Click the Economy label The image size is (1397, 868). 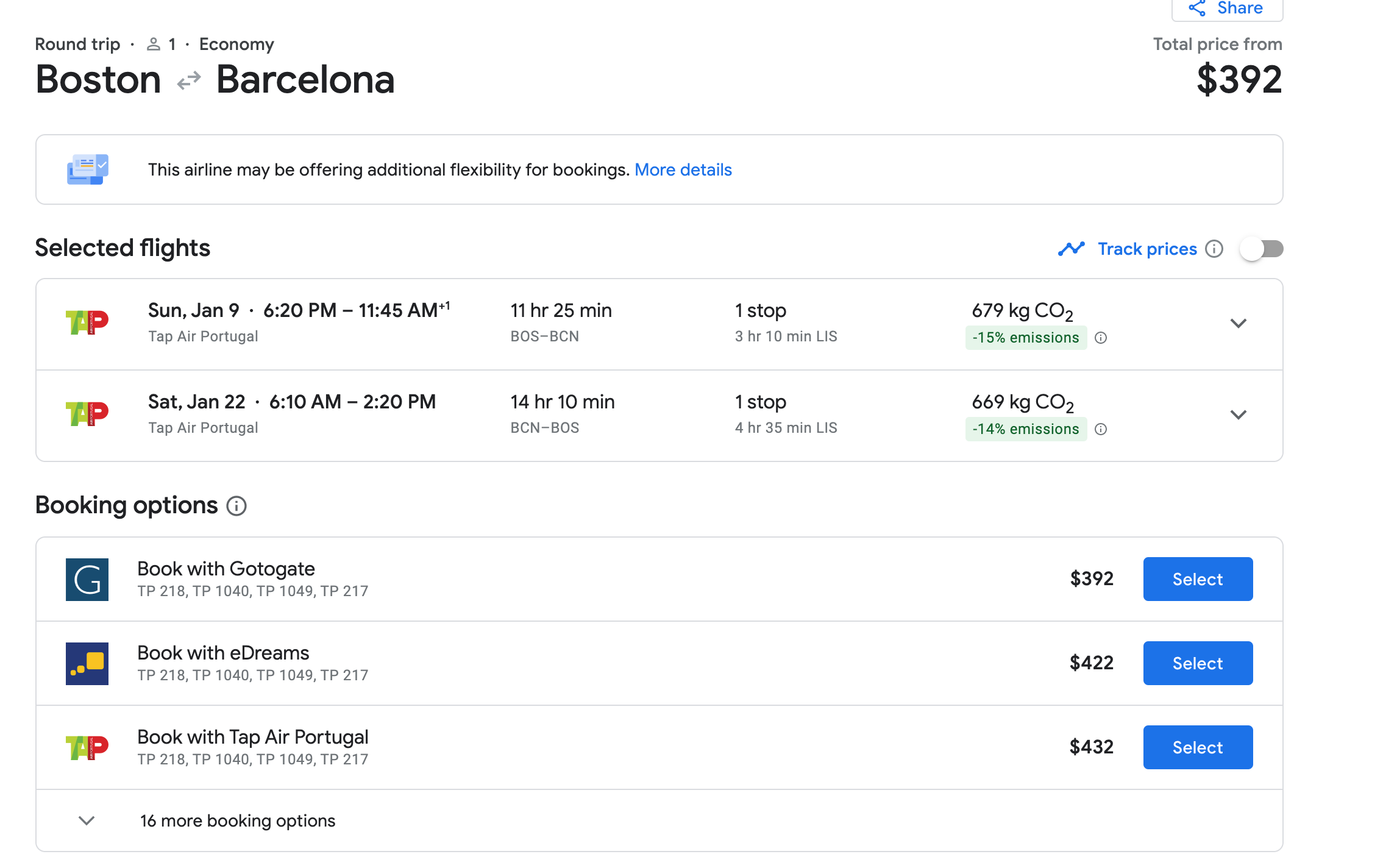(x=236, y=43)
